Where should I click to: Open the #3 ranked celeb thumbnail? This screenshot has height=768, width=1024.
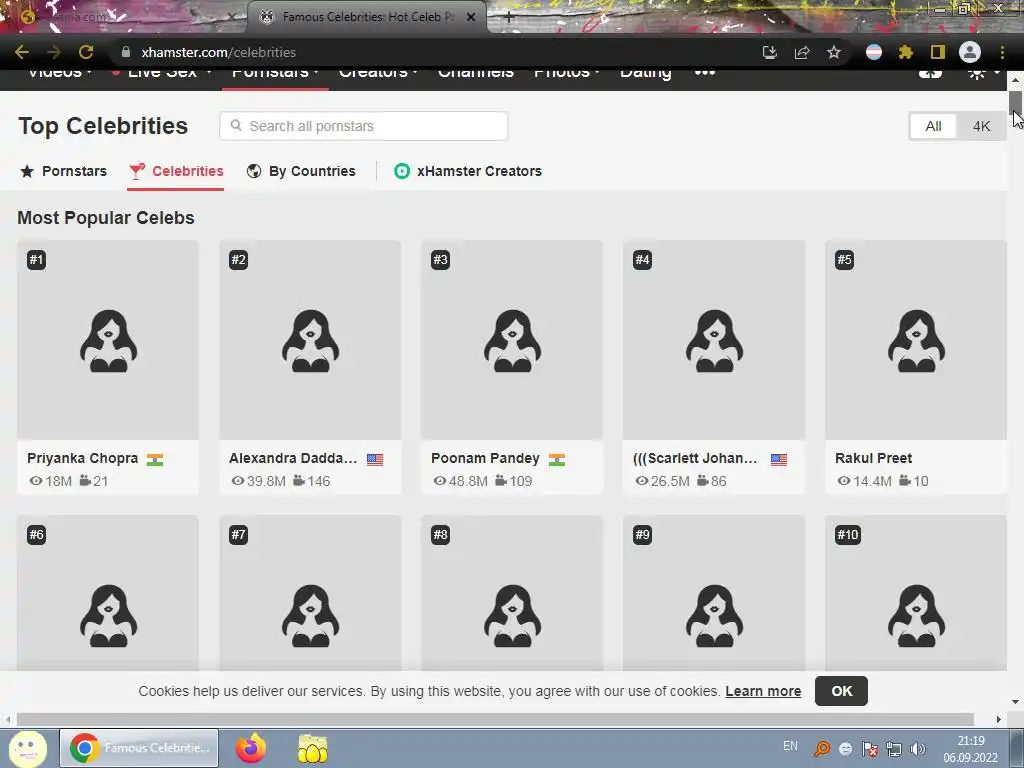pyautogui.click(x=512, y=340)
